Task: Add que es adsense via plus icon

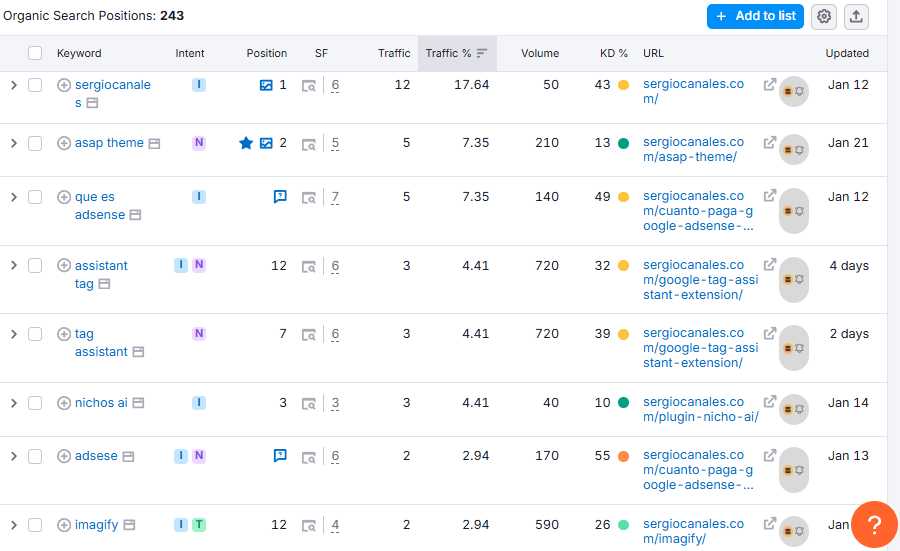Action: (x=64, y=197)
